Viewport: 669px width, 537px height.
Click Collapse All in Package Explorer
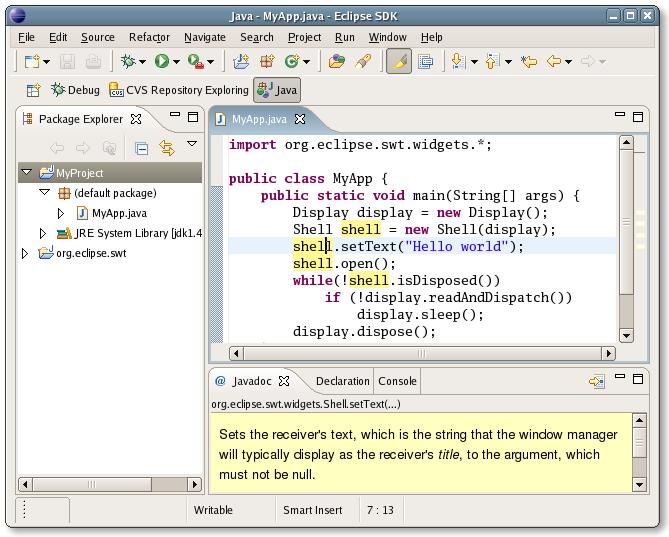(141, 148)
